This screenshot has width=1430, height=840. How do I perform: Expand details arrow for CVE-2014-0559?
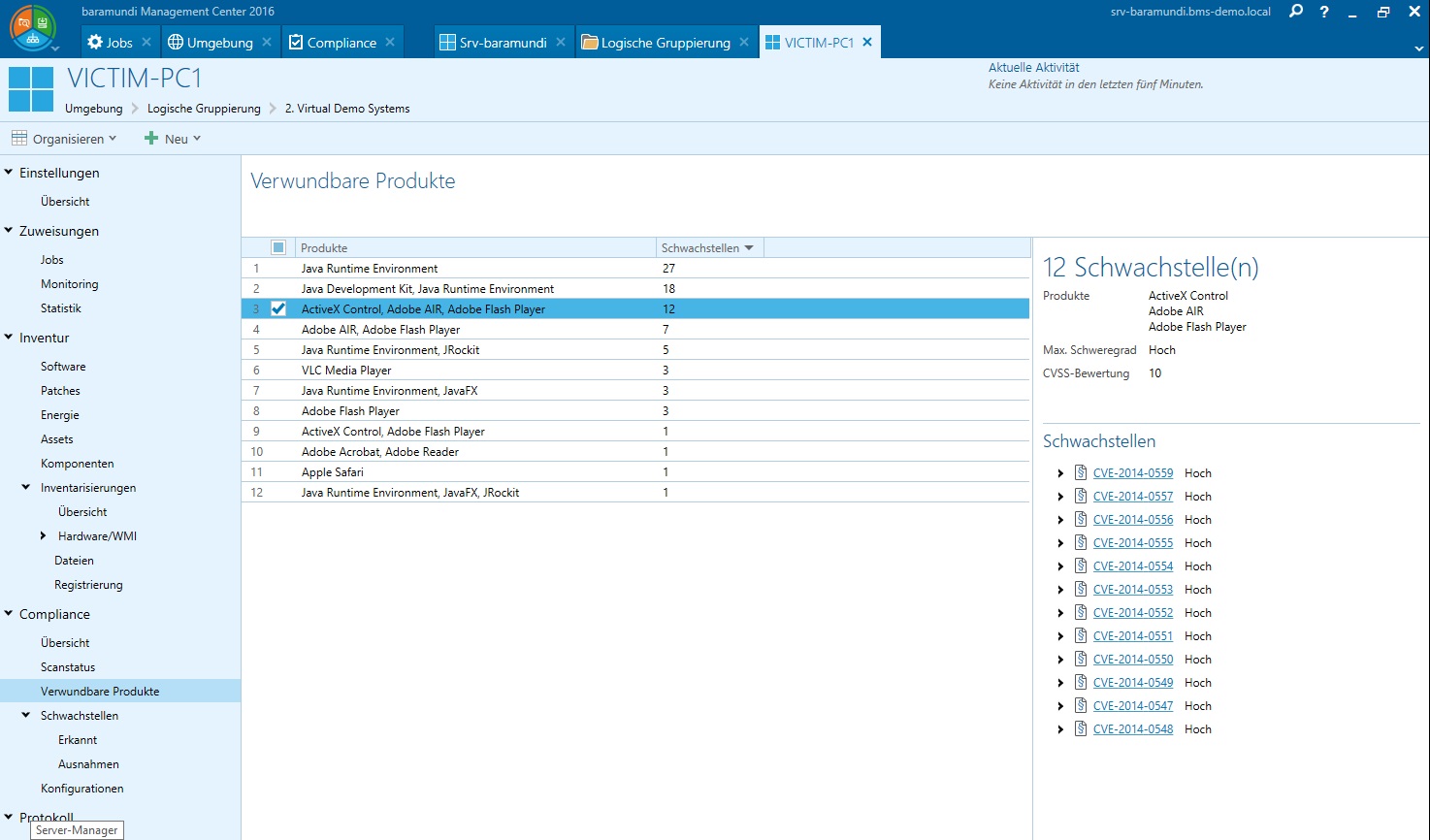point(1060,473)
